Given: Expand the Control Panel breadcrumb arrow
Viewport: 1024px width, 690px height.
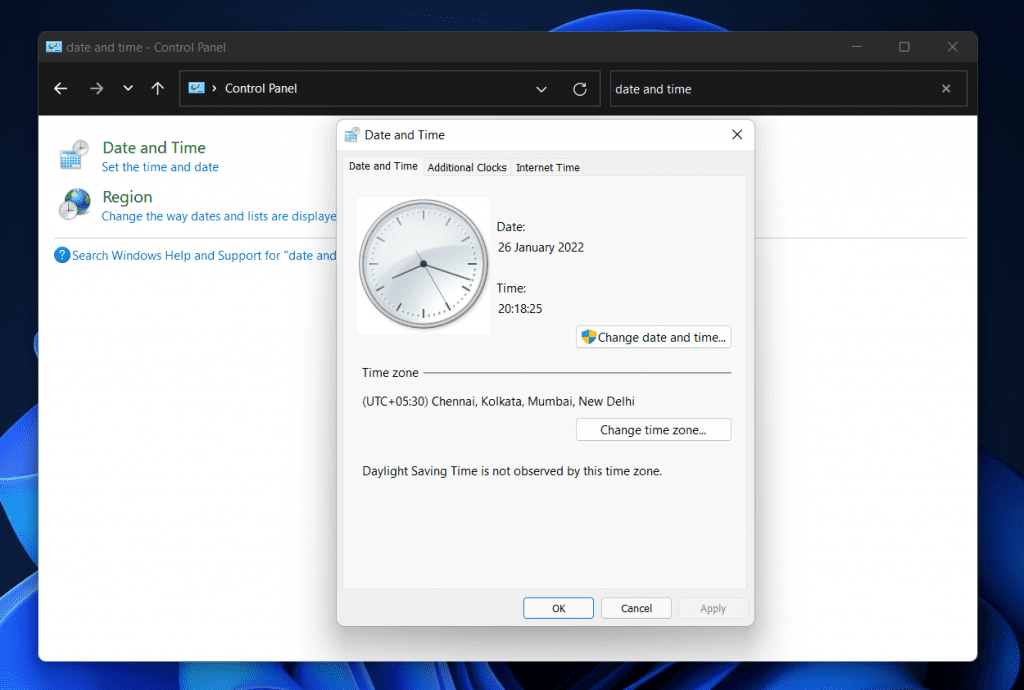Looking at the screenshot, I should (213, 88).
